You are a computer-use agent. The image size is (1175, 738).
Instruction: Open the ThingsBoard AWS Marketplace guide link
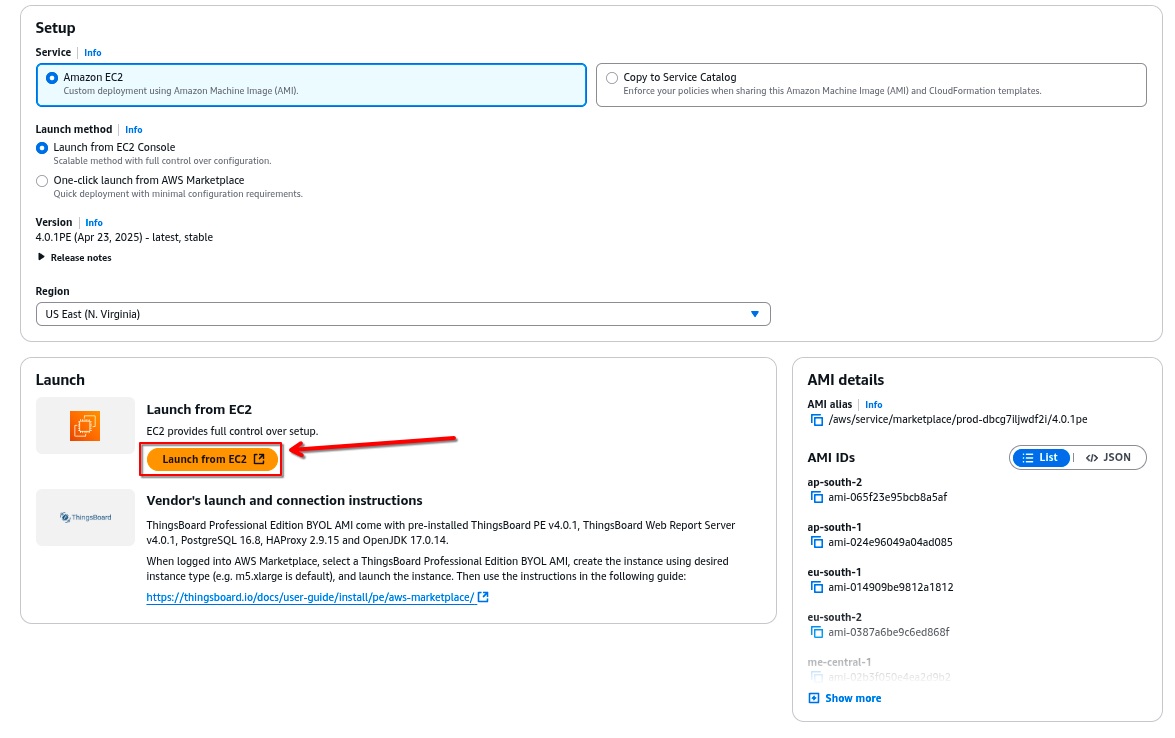[310, 597]
